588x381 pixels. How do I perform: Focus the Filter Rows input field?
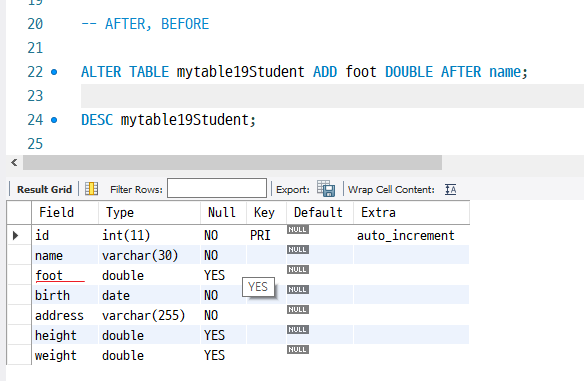(x=217, y=188)
